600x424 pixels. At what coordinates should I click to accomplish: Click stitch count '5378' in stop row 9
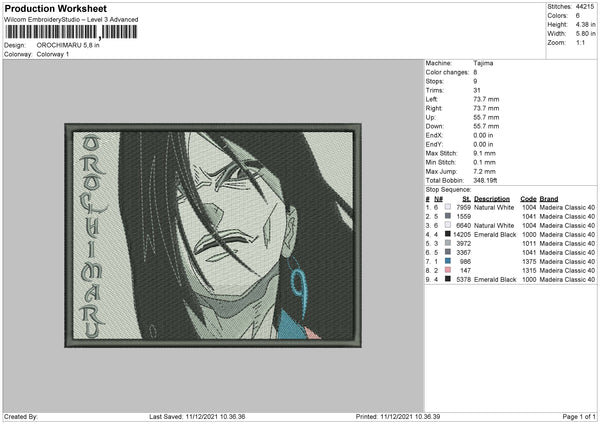(x=463, y=280)
